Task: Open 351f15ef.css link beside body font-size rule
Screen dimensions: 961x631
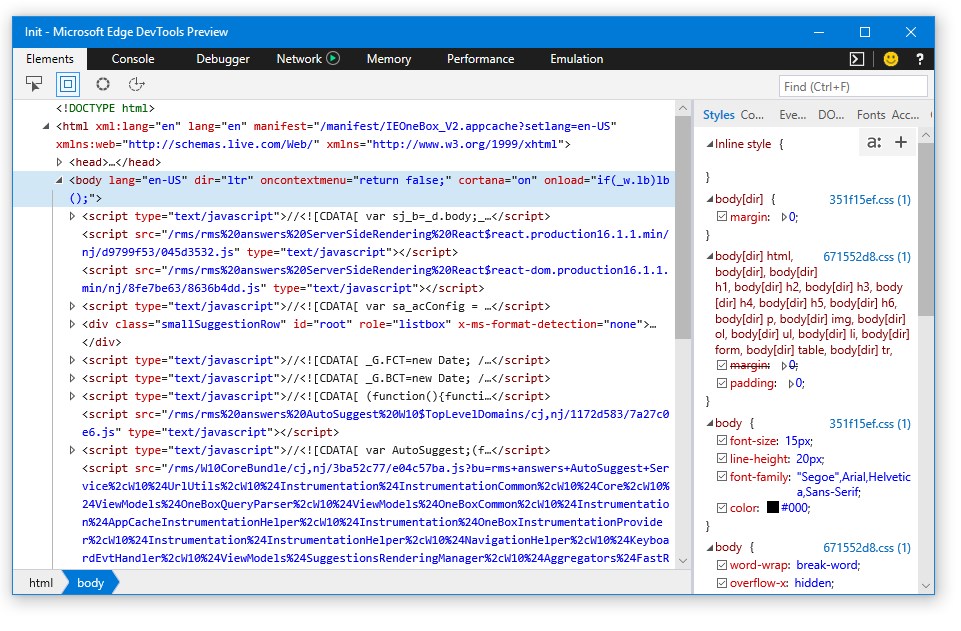Action: click(870, 424)
